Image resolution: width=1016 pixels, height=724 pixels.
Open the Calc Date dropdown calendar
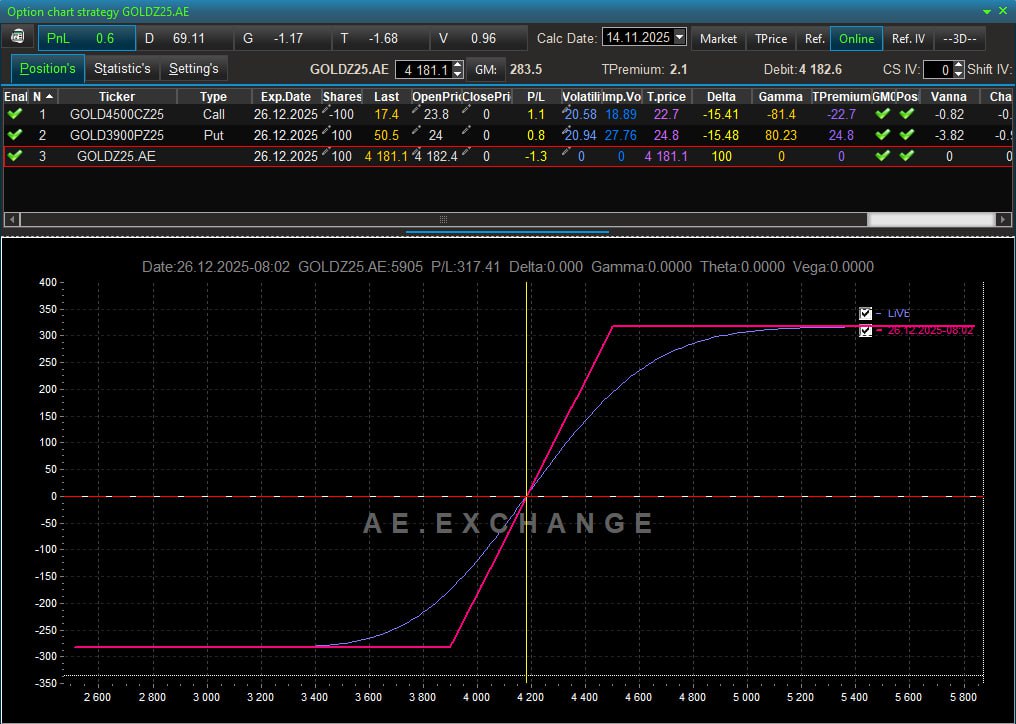tap(680, 38)
